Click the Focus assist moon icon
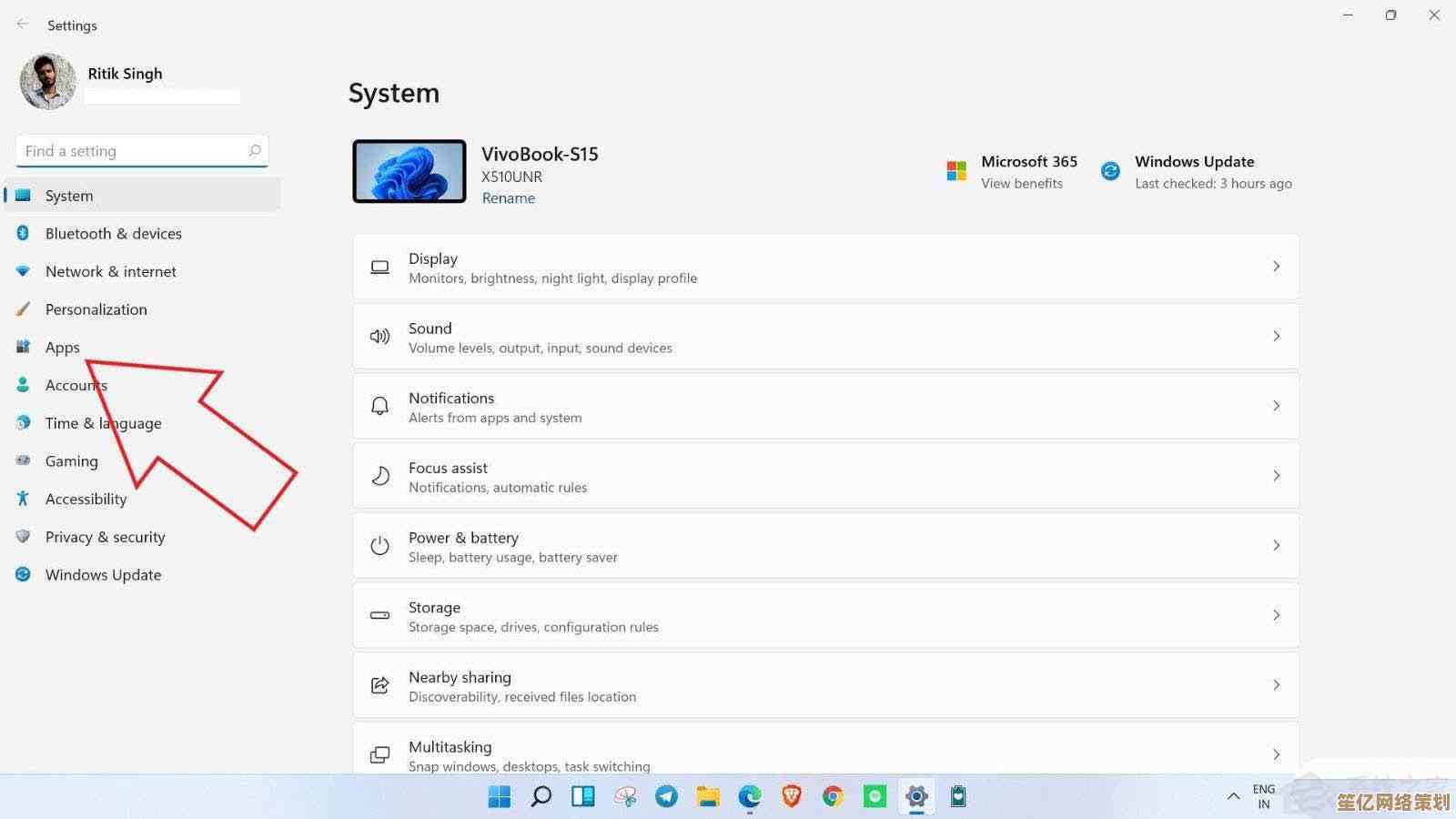This screenshot has height=819, width=1456. click(x=379, y=476)
